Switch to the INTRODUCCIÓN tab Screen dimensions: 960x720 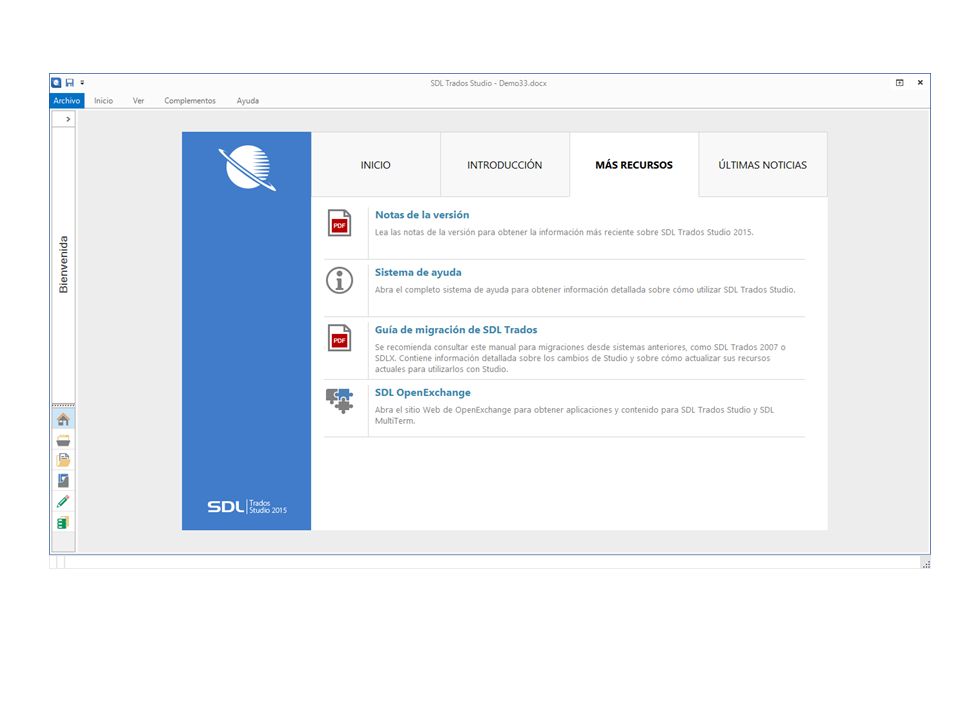(x=504, y=165)
